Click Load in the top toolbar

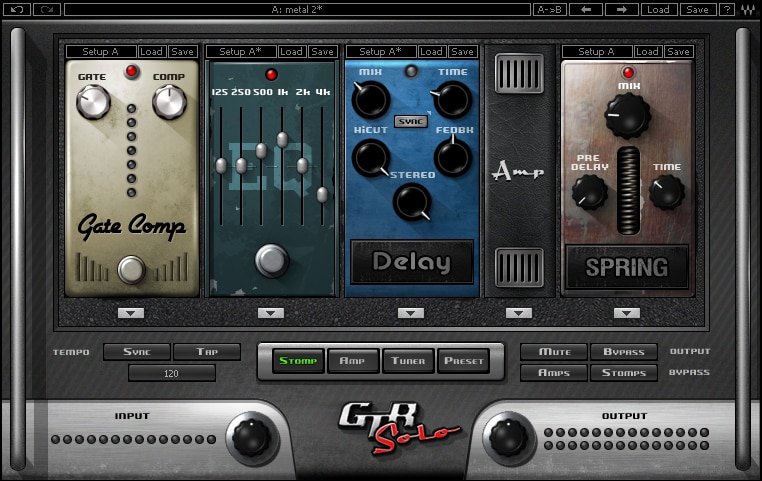tap(658, 9)
